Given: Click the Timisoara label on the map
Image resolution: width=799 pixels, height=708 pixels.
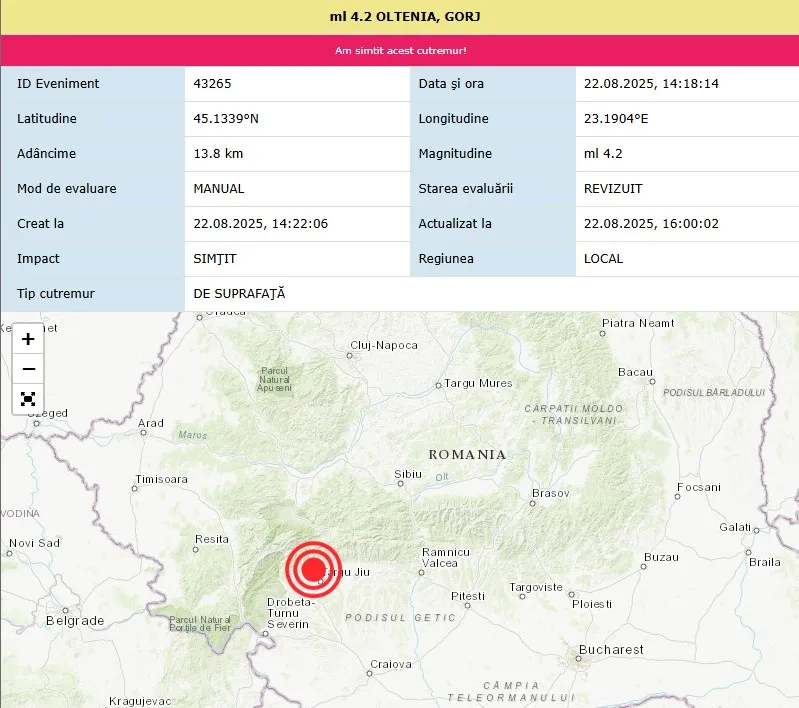Looking at the screenshot, I should (161, 480).
